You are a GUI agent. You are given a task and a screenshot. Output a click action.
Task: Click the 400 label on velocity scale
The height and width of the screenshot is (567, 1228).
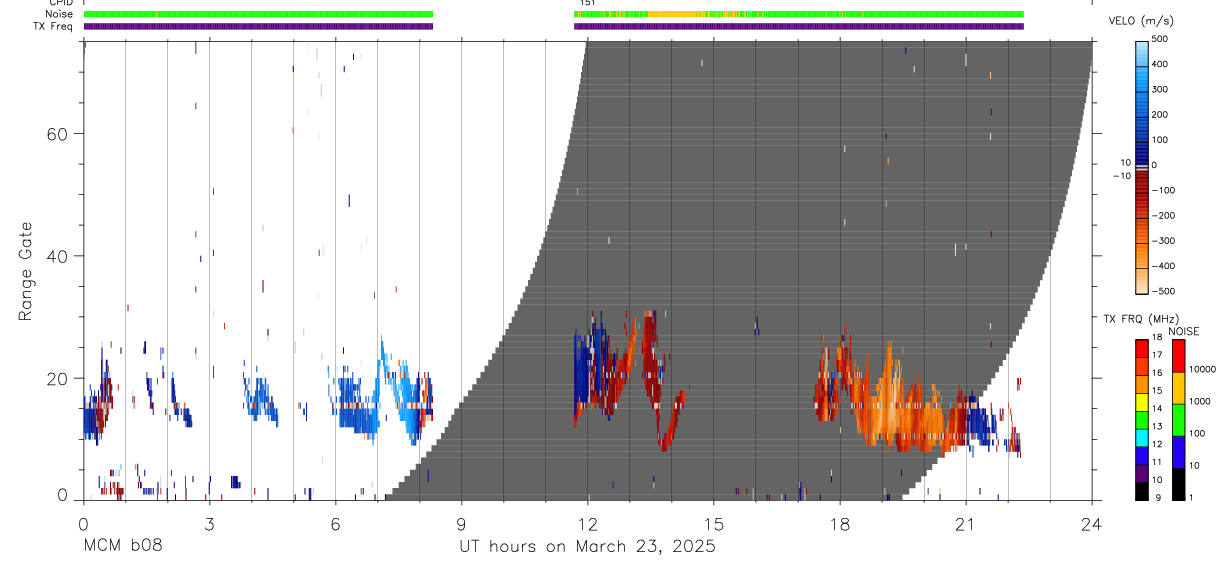click(1161, 64)
